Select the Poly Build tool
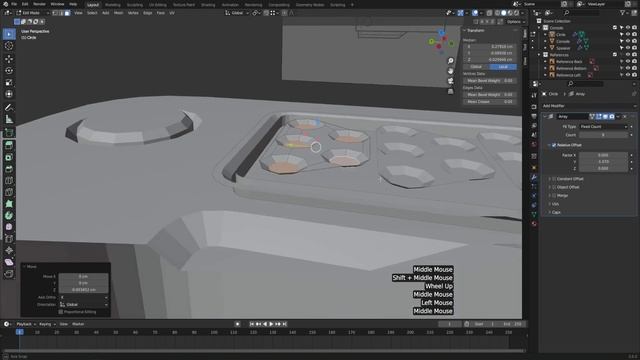Screen dimensions: 640x360 (9, 204)
